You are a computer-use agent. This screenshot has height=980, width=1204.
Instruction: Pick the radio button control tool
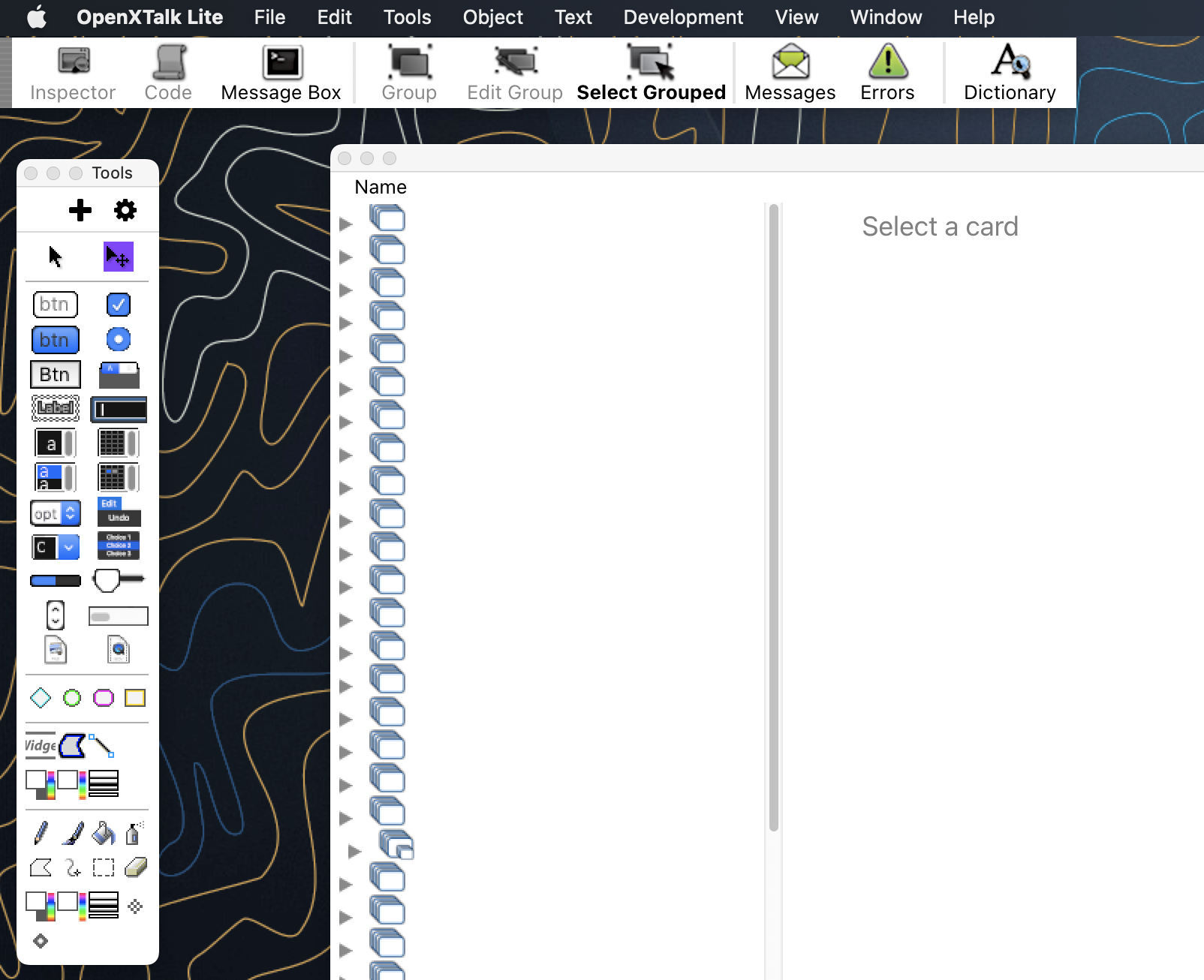[119, 339]
